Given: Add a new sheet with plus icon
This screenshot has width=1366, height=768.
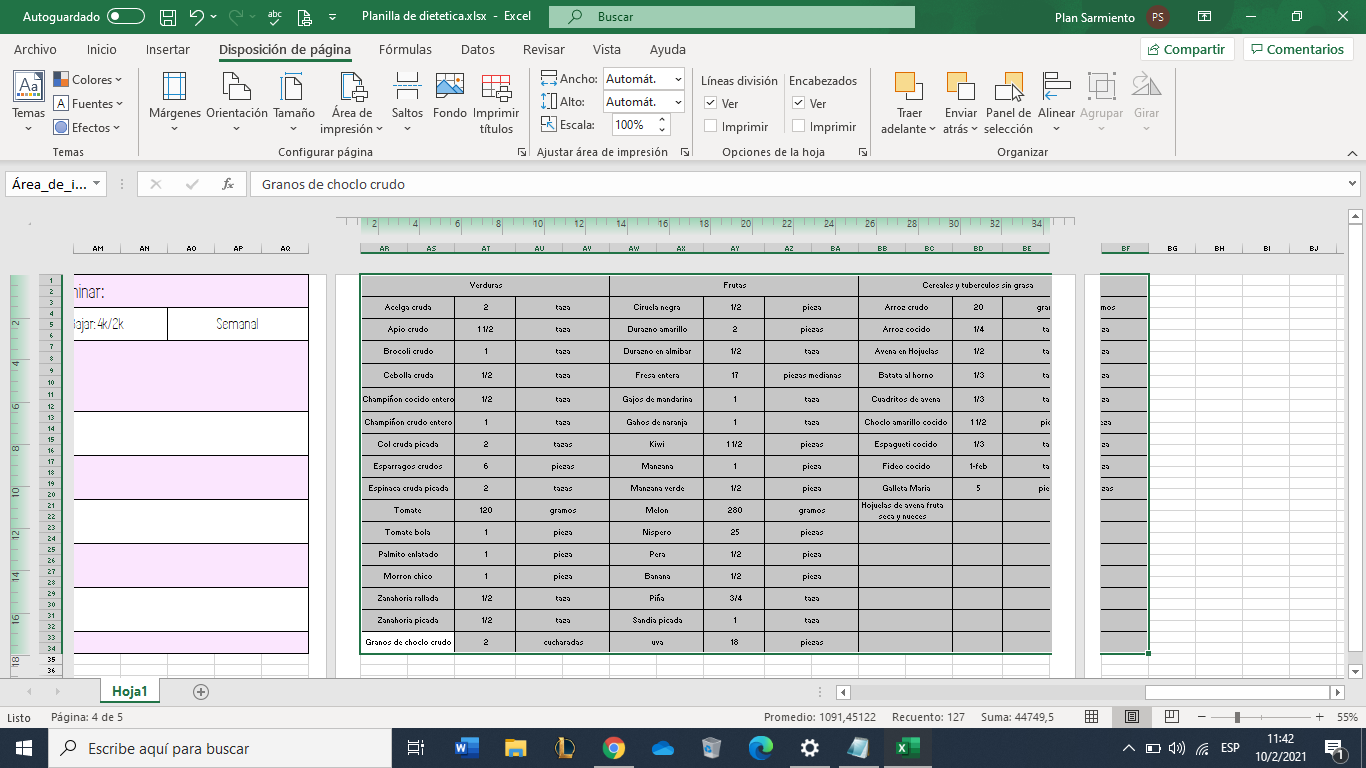Looking at the screenshot, I should [x=200, y=692].
